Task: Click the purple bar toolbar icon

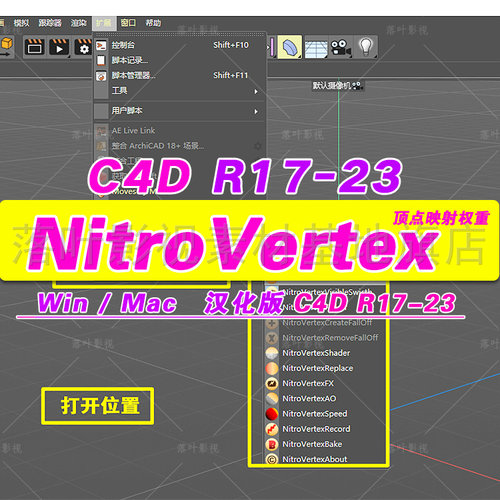Action: [273, 47]
